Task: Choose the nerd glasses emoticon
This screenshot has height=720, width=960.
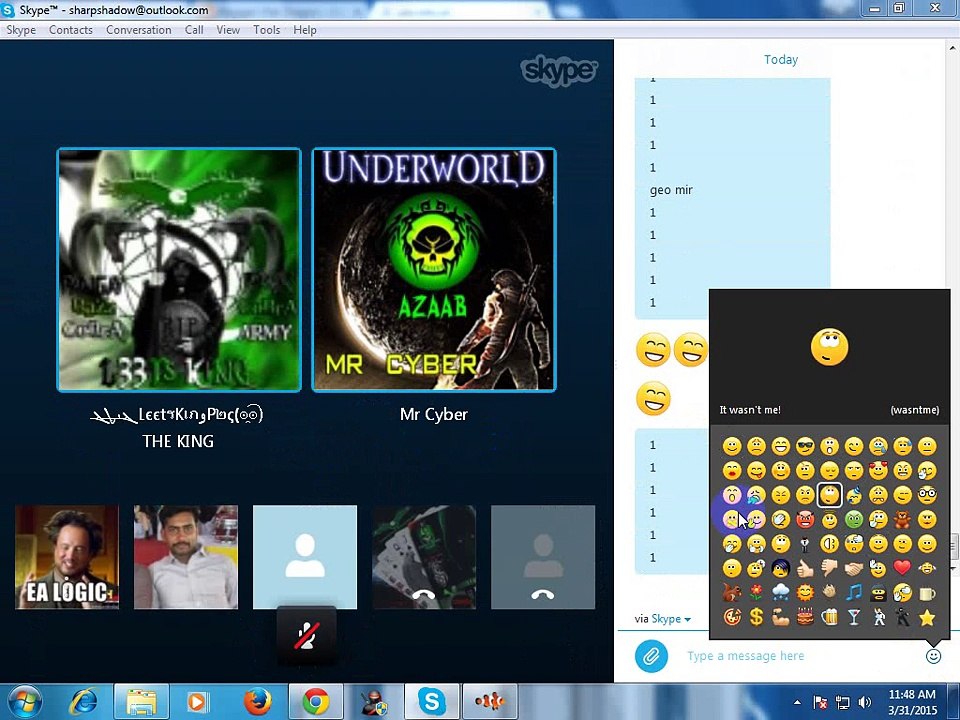Action: pos(927,495)
